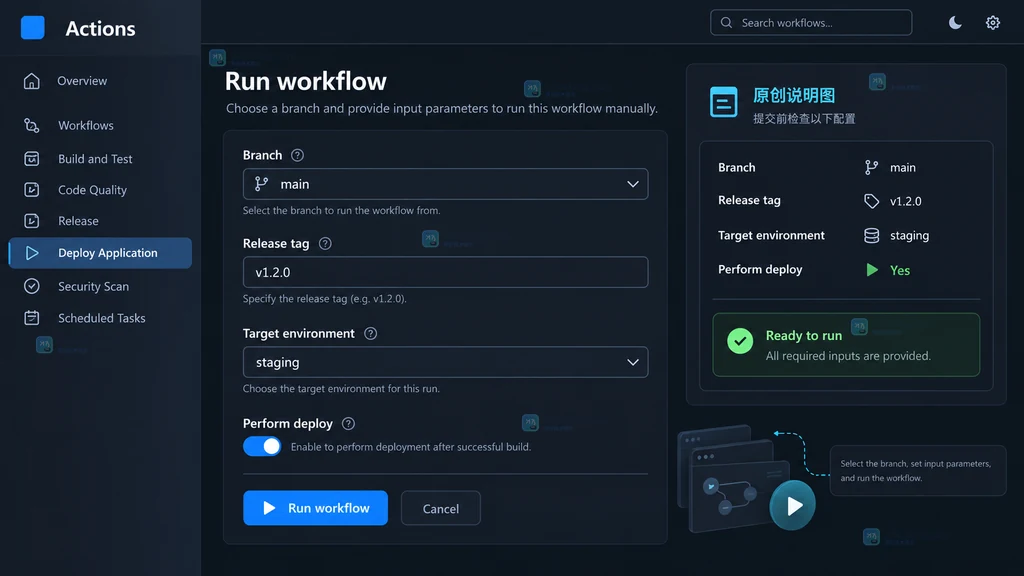
Task: Click the Overview home icon
Action: pos(31,81)
